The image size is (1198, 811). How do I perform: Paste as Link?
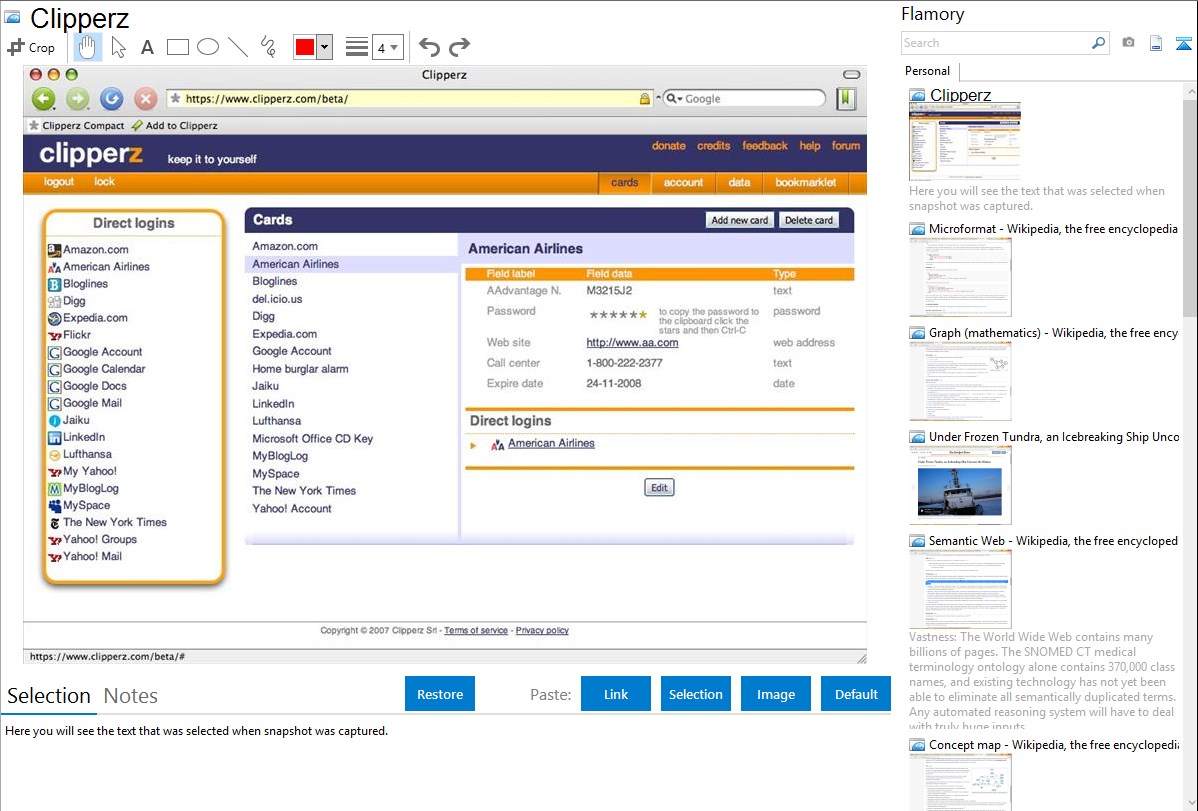pyautogui.click(x=616, y=694)
